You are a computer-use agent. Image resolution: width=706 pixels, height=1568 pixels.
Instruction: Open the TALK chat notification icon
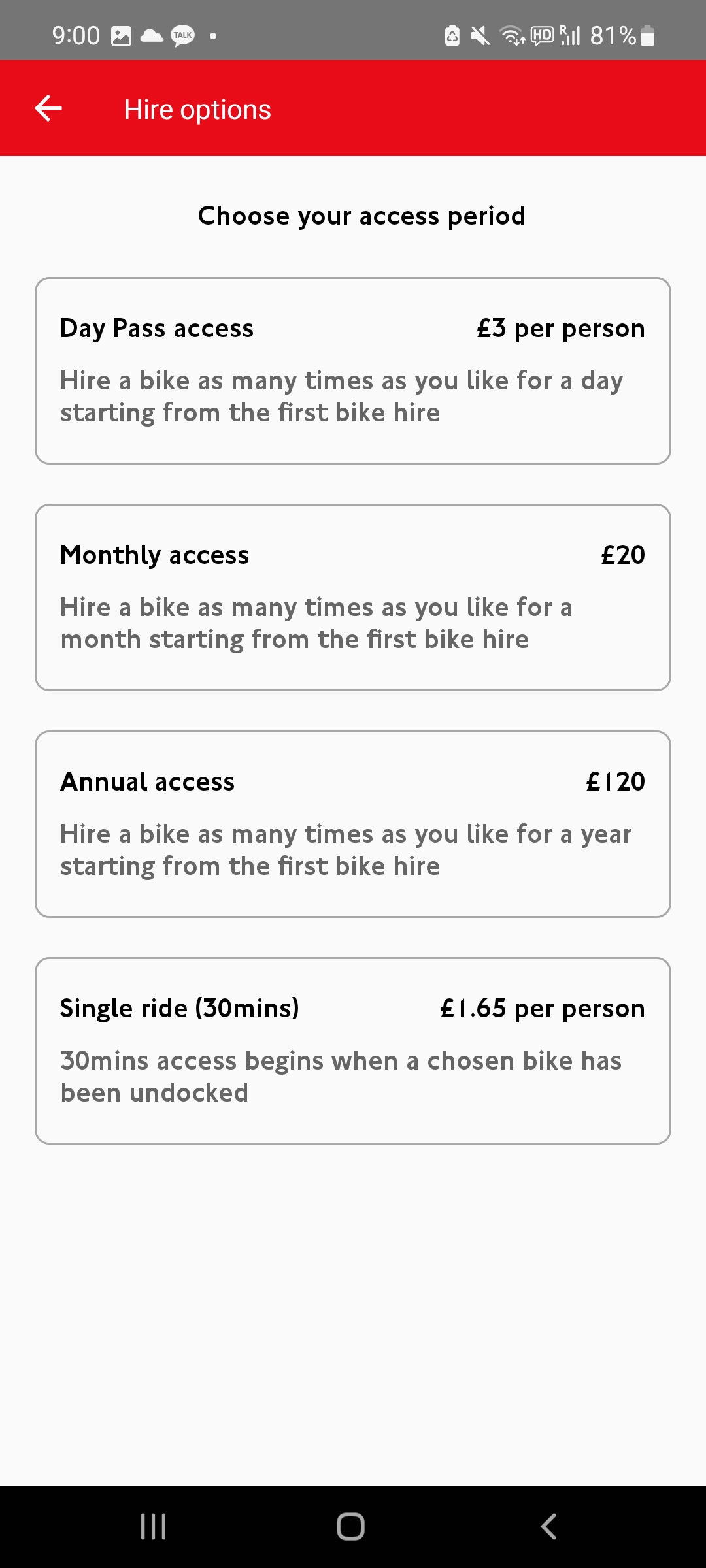(x=183, y=36)
